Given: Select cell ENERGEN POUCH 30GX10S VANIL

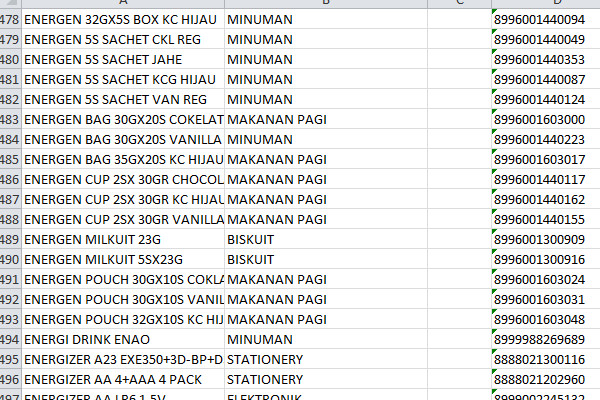Looking at the screenshot, I should [x=123, y=299].
